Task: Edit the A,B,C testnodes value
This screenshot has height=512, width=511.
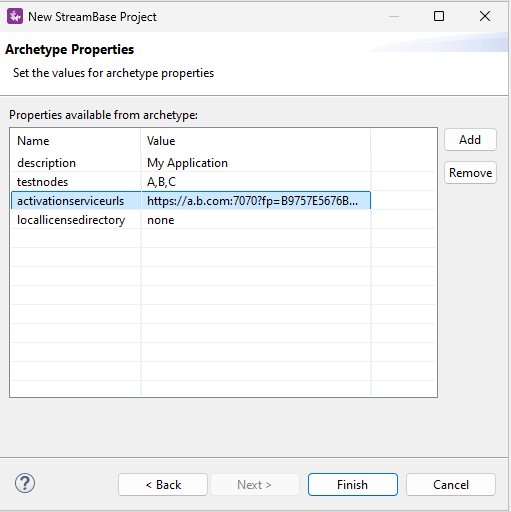Action: pyautogui.click(x=256, y=182)
